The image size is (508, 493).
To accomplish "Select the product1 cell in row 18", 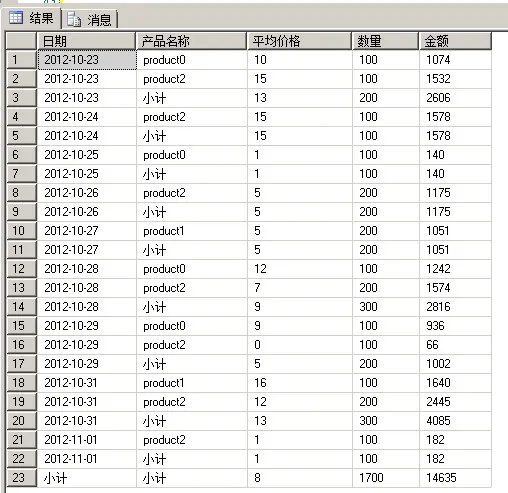I will (x=192, y=383).
